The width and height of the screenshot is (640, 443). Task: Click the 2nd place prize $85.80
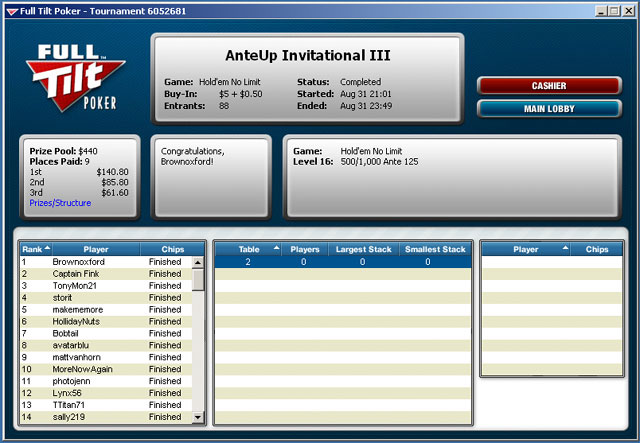[x=115, y=182]
